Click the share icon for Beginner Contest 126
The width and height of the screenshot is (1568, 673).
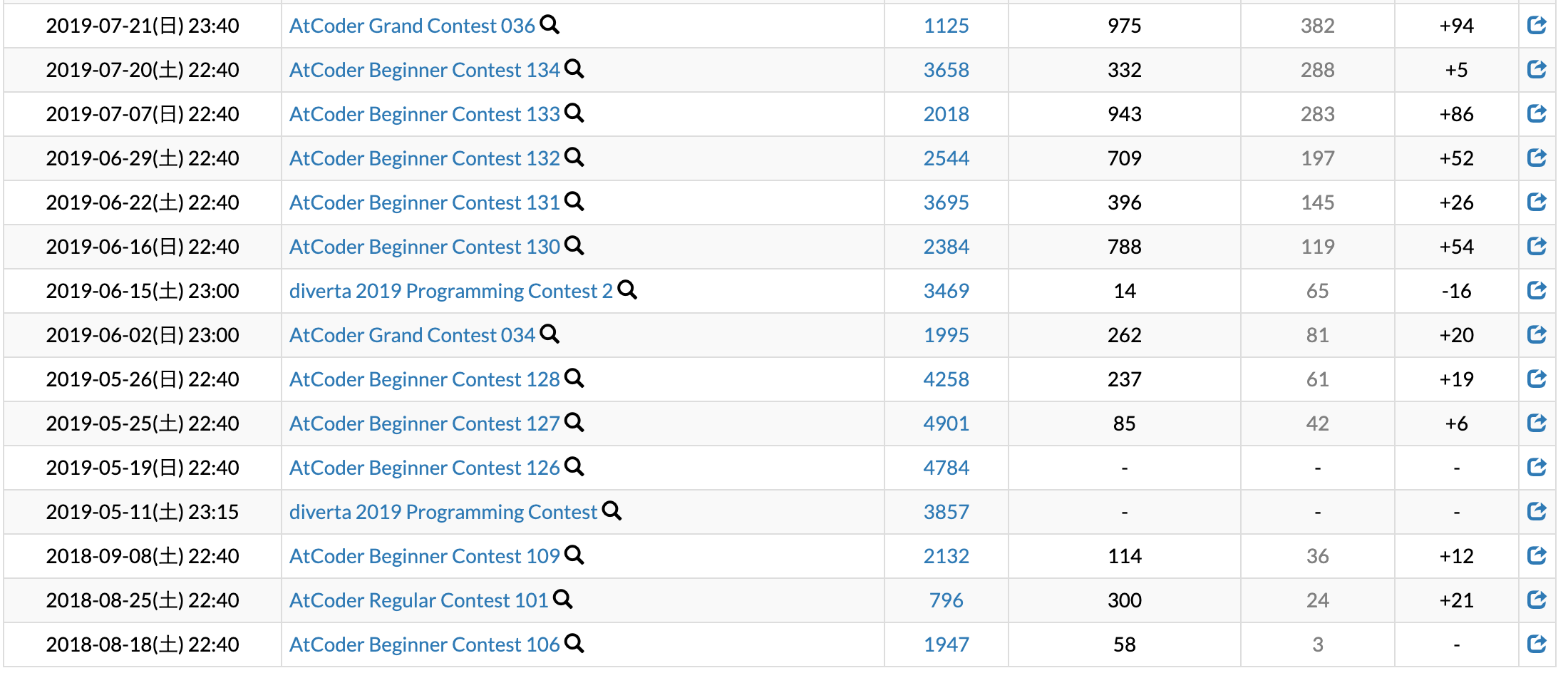(x=1537, y=467)
